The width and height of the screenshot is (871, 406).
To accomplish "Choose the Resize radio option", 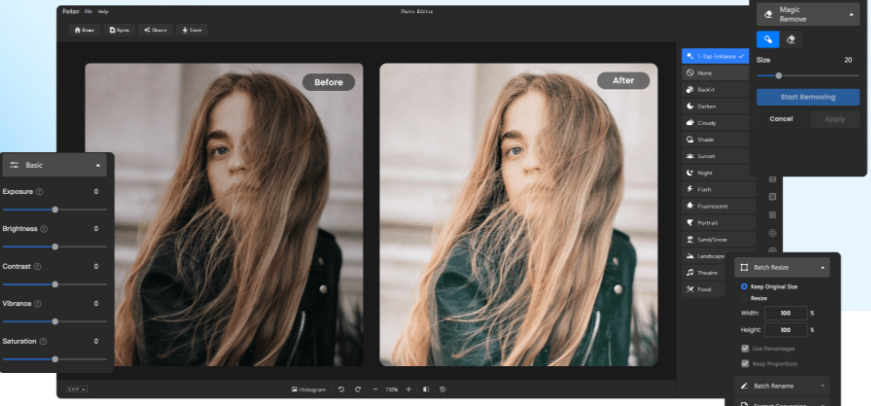I will [743, 298].
